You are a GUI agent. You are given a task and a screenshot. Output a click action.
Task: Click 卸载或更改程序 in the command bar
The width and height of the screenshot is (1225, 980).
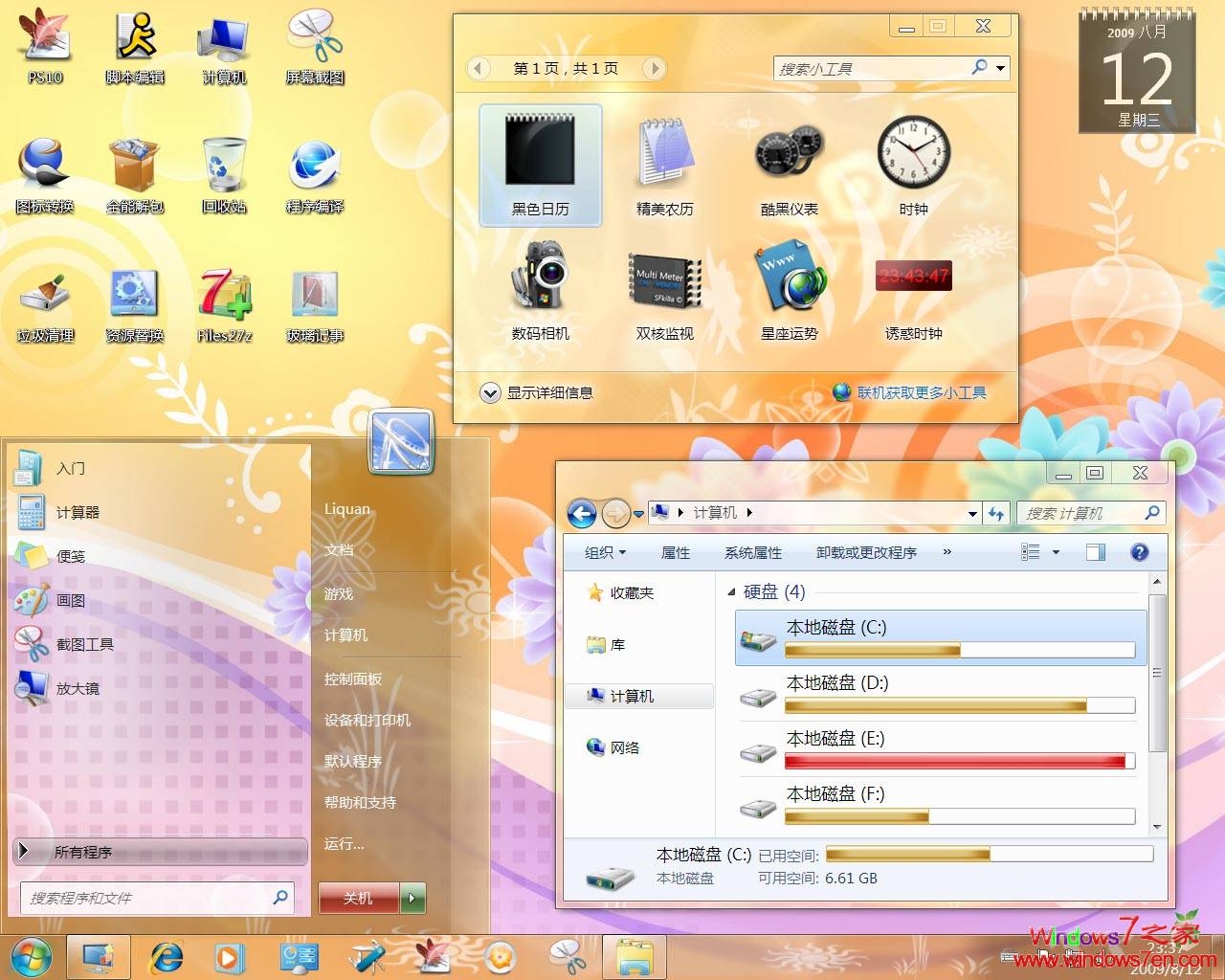(864, 552)
